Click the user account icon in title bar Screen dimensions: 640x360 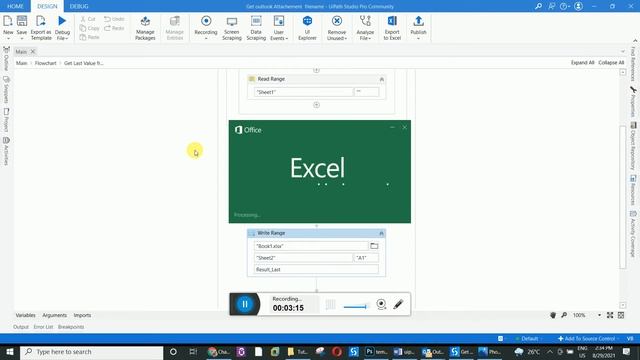pos(578,6)
